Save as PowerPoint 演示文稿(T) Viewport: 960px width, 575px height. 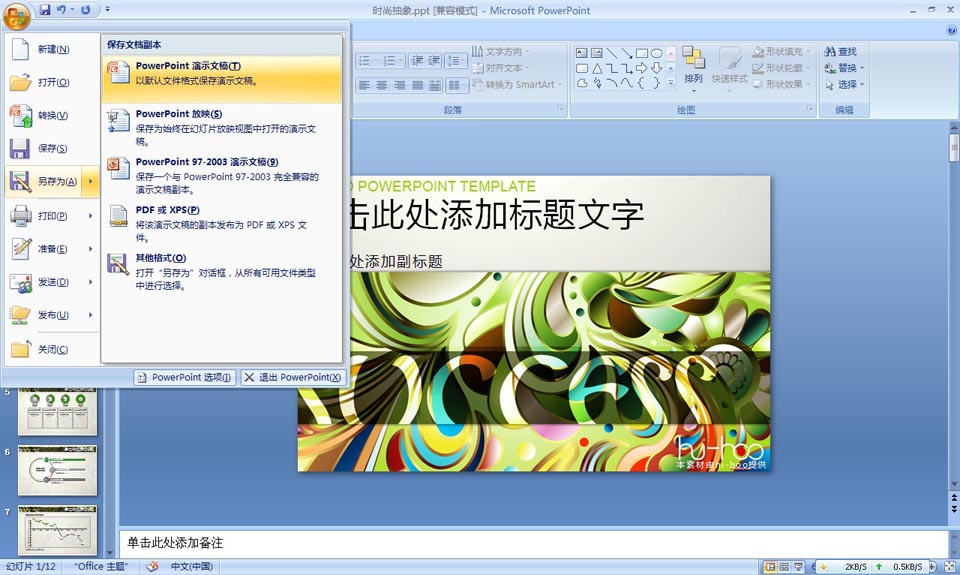point(222,79)
